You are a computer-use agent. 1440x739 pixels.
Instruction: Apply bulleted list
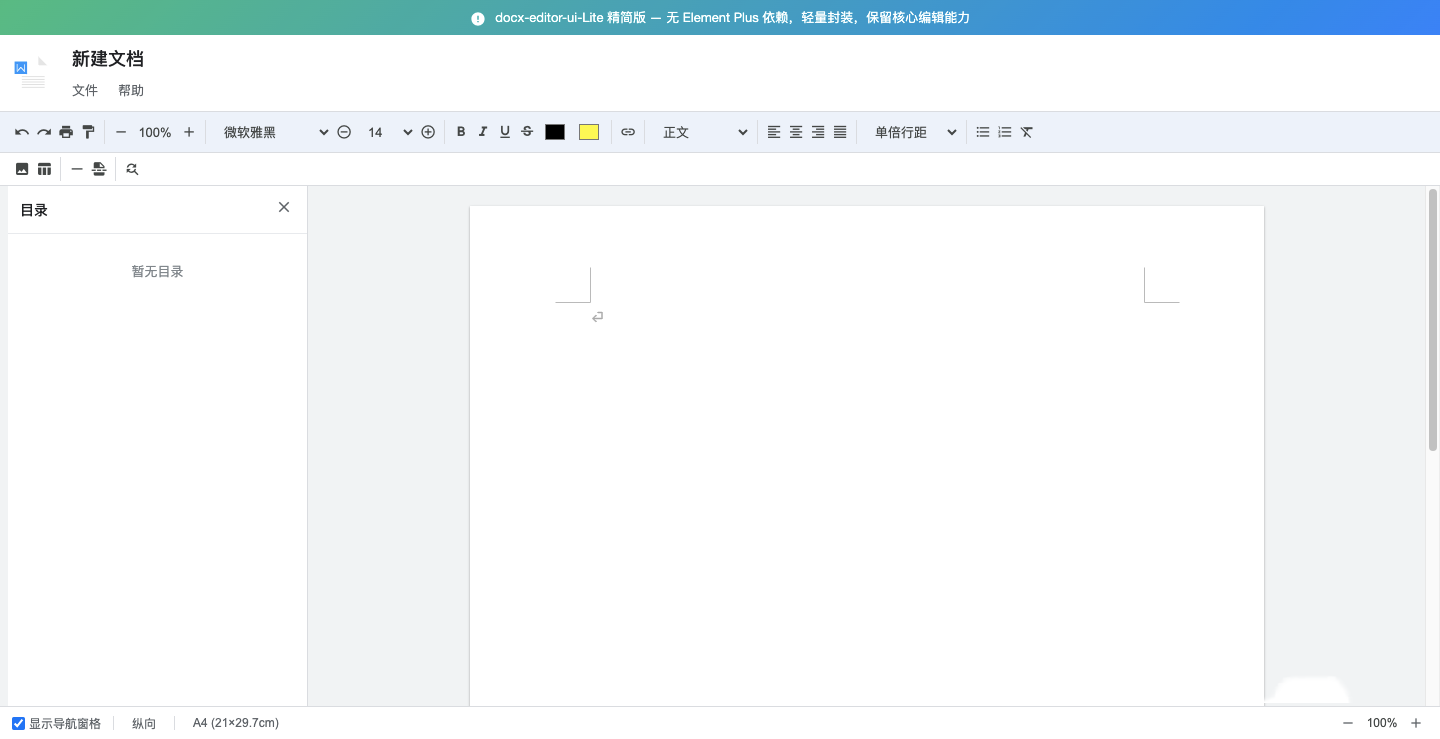coord(983,132)
